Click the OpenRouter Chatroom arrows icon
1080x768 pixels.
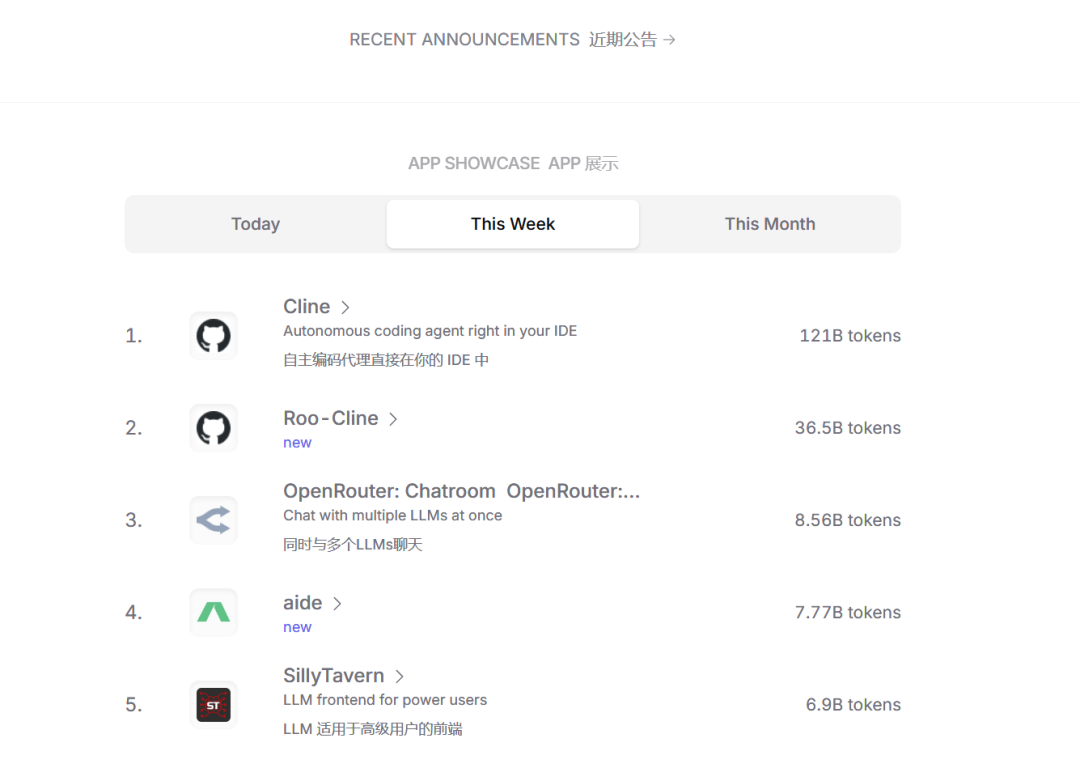[x=213, y=520]
